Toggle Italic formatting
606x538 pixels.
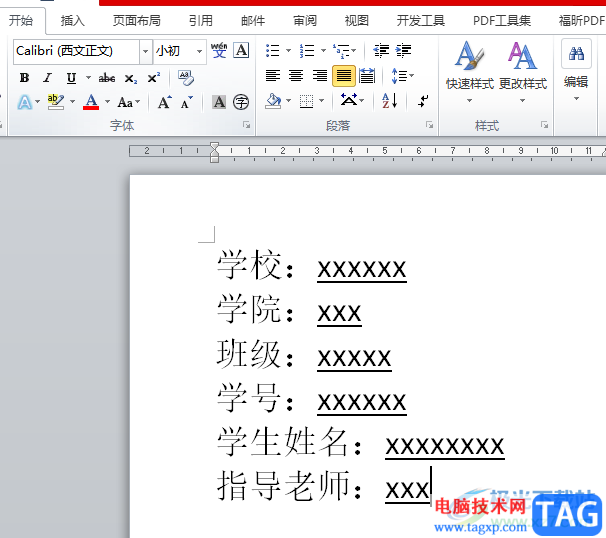click(48, 78)
